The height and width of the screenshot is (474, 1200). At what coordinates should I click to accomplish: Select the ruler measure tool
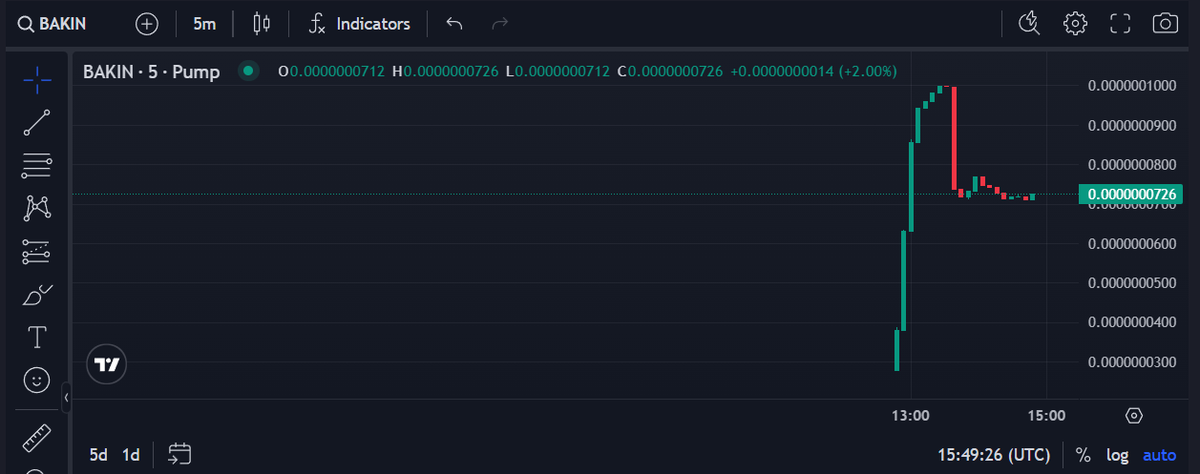point(37,437)
